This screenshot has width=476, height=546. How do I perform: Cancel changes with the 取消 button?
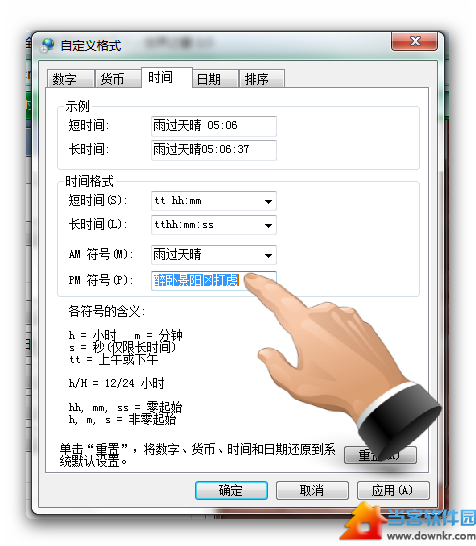click(312, 490)
